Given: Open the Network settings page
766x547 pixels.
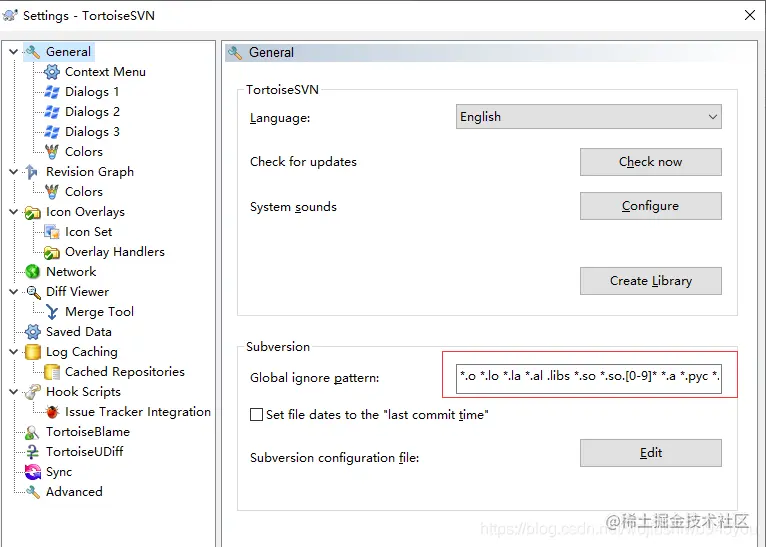Looking at the screenshot, I should click(x=71, y=272).
